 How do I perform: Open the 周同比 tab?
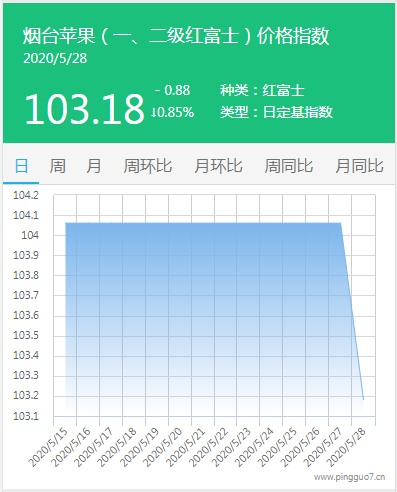click(289, 166)
